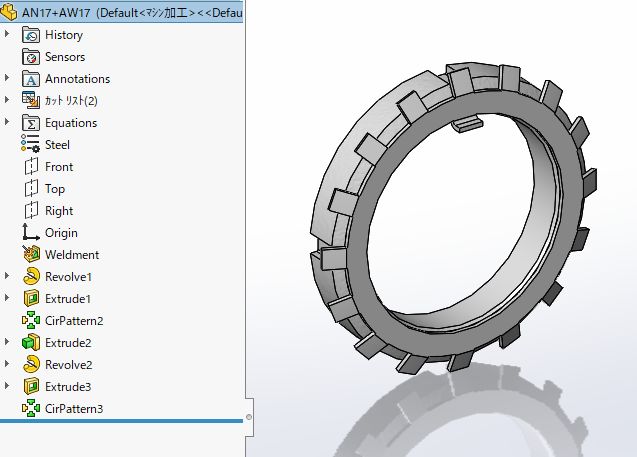
Task: Select the Front plane label
Action: click(x=59, y=167)
